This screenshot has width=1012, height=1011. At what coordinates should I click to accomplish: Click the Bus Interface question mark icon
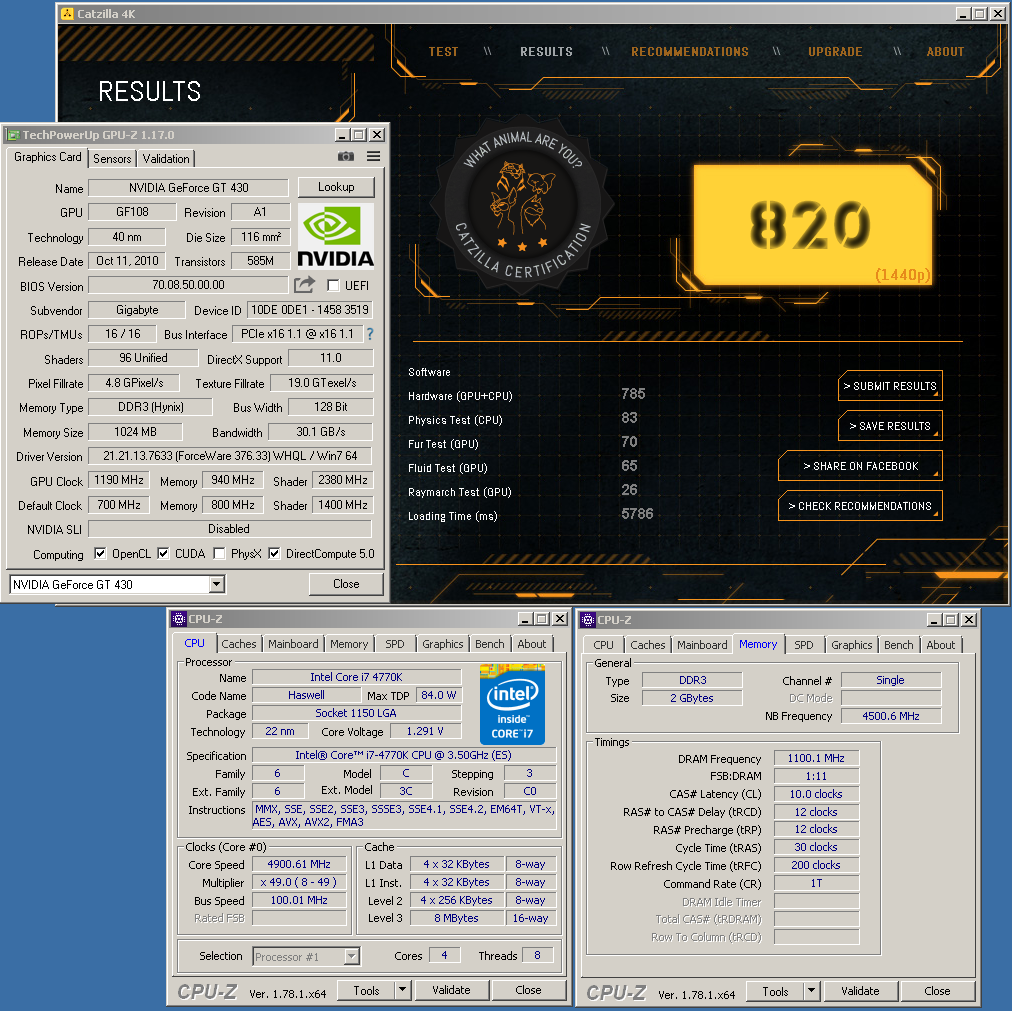tap(370, 334)
